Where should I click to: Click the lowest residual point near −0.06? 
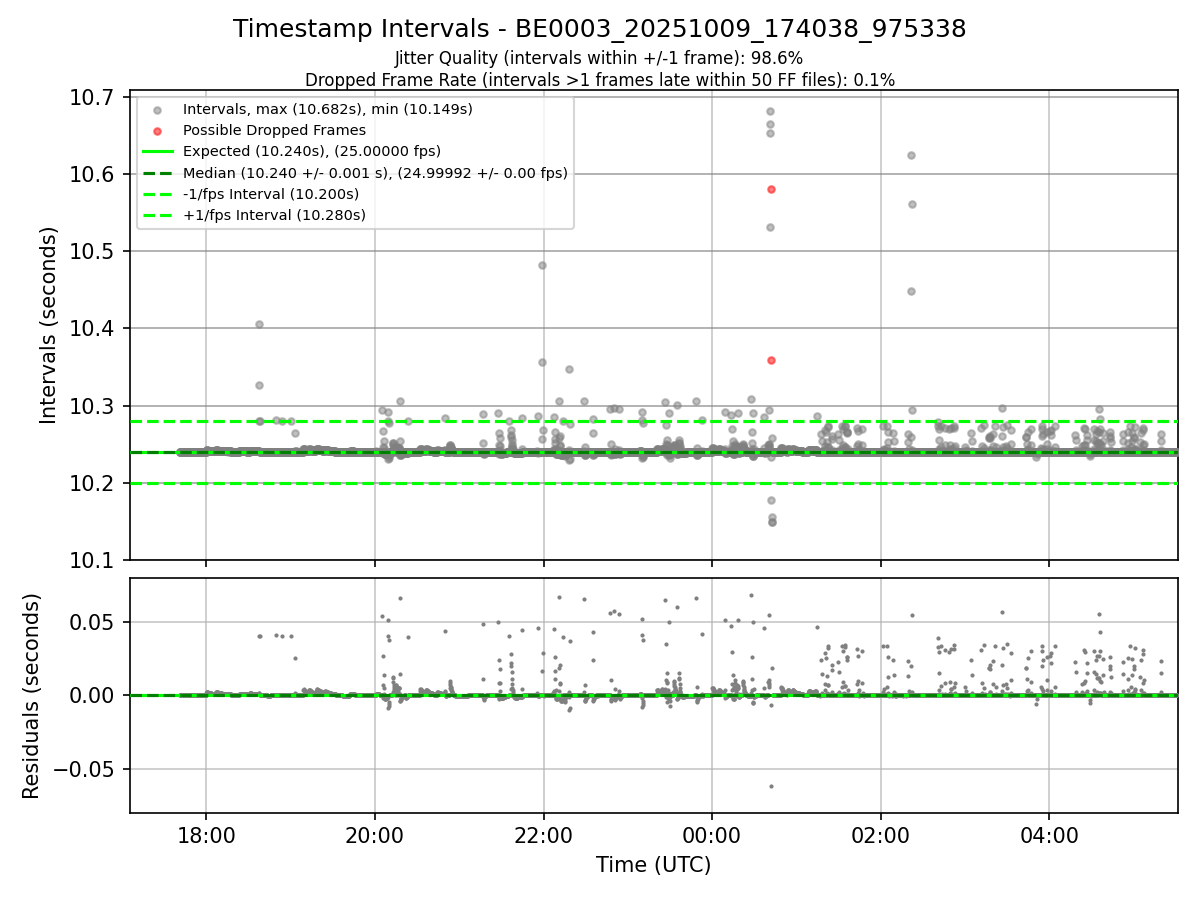point(771,786)
